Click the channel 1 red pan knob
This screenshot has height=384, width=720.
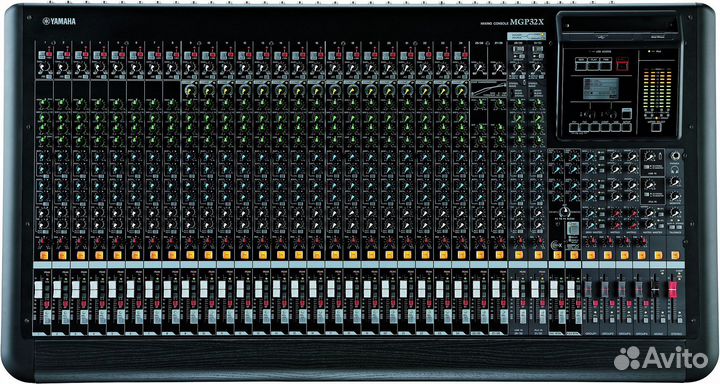click(x=43, y=241)
